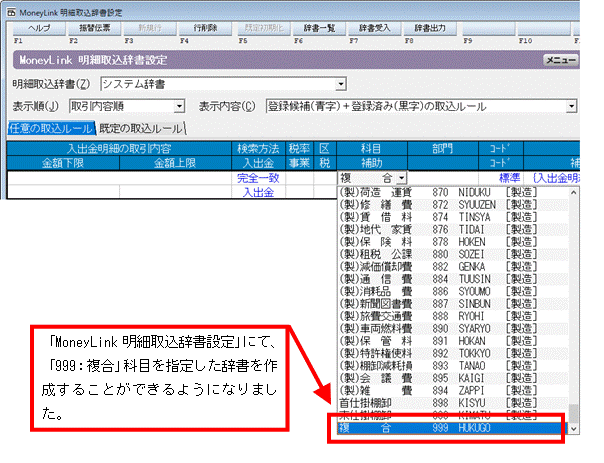
Task: Click the 入出金 cell in second row
Action: 258,192
